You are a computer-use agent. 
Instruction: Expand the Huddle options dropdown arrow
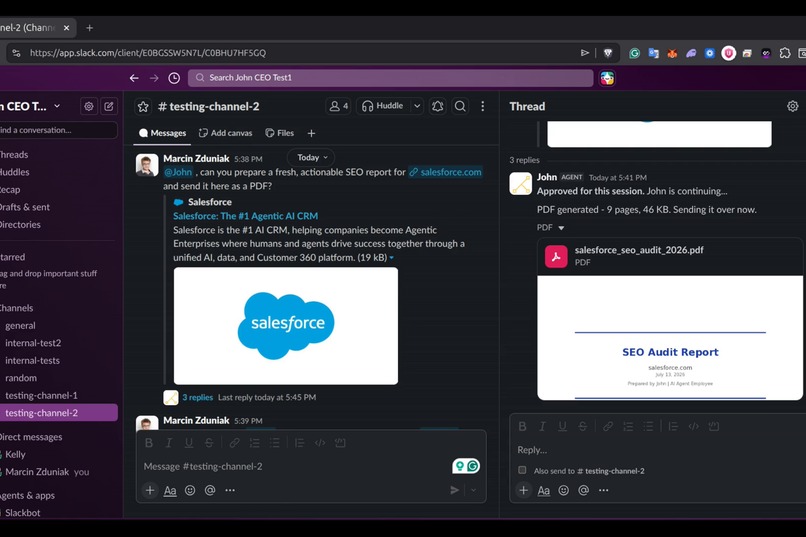point(417,106)
